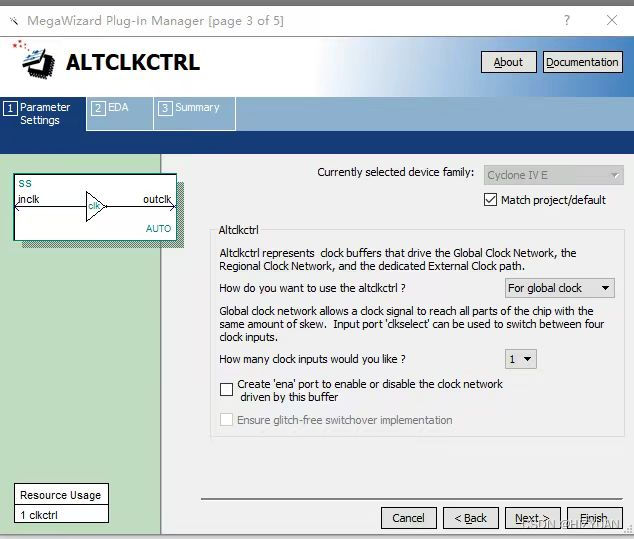Click the 'Altclkctrl' group box title
Viewport: 634px width, 539px height.
coord(238,230)
